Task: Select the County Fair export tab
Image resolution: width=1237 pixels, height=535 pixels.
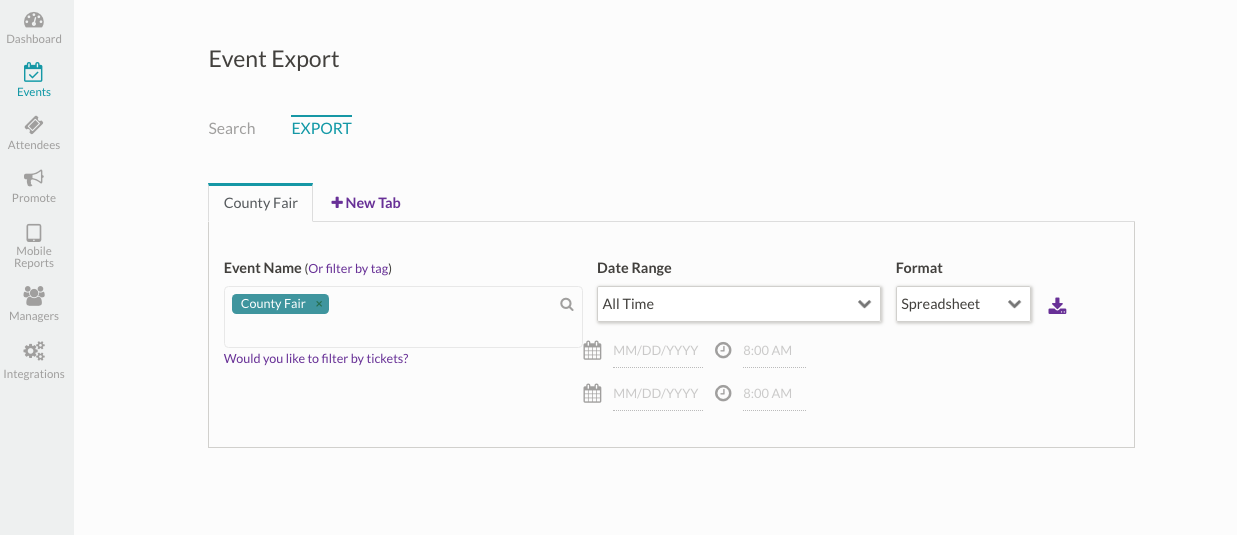Action: (261, 203)
